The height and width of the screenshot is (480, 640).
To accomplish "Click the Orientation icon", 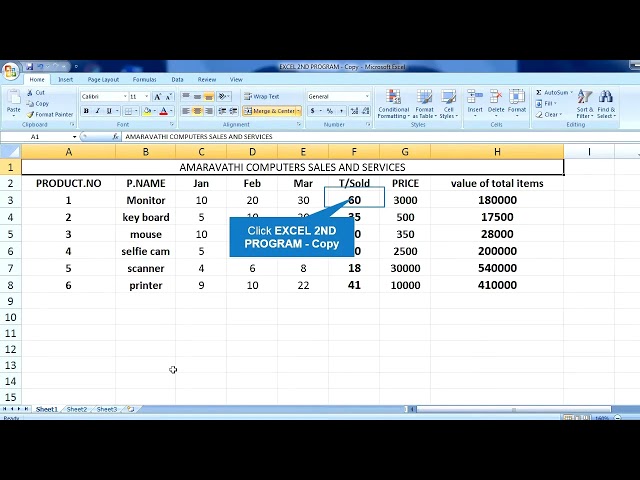I will [222, 96].
